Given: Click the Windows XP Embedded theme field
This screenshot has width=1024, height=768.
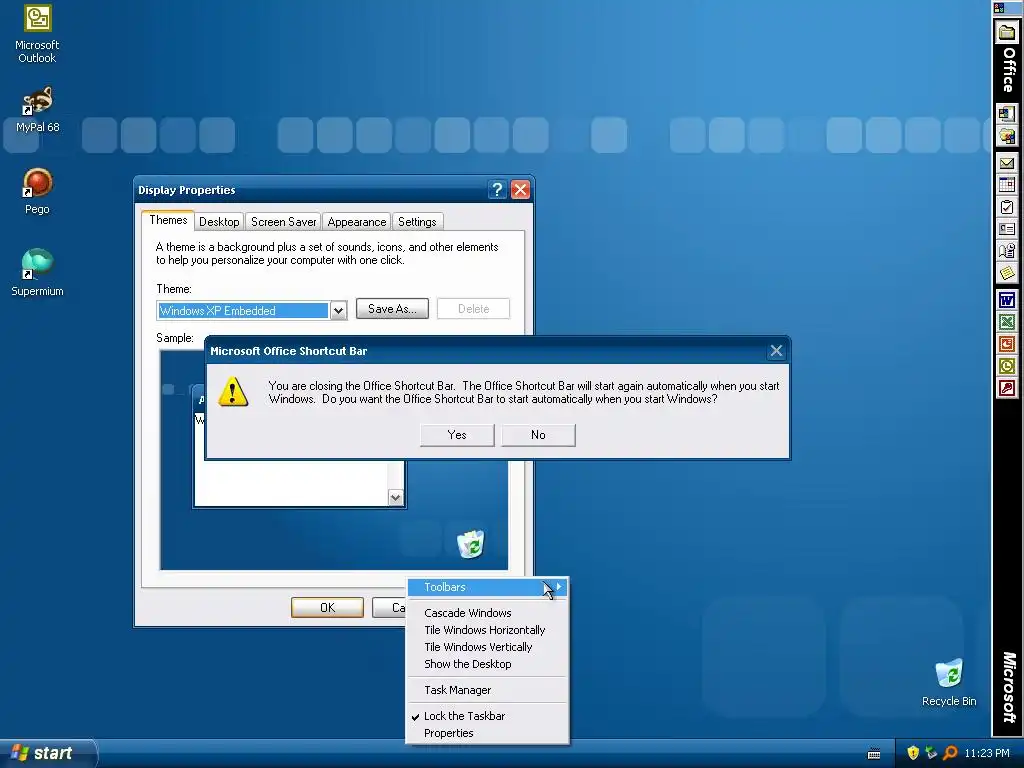Looking at the screenshot, I should (243, 311).
